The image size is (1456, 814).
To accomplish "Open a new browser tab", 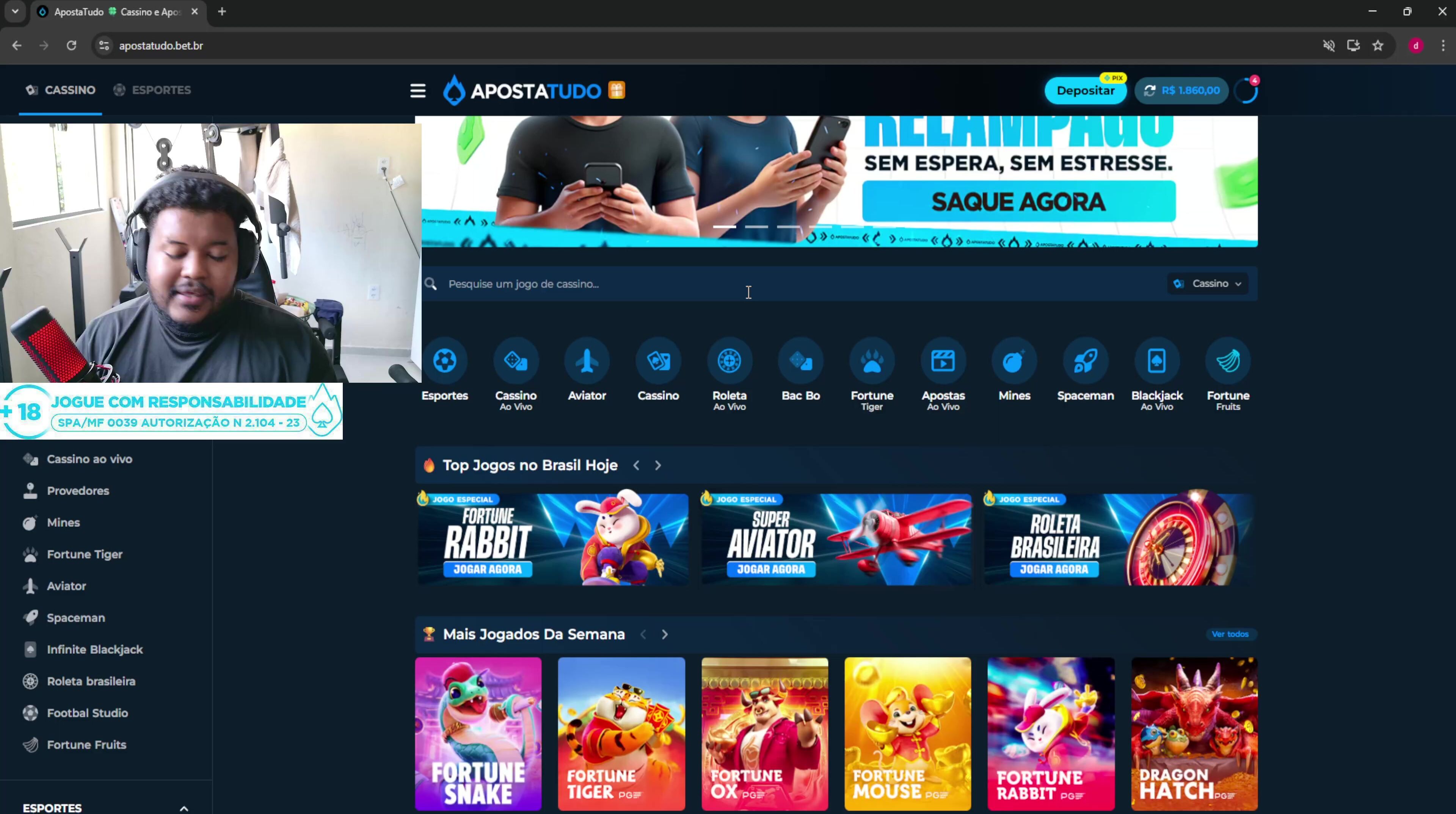I will (222, 11).
